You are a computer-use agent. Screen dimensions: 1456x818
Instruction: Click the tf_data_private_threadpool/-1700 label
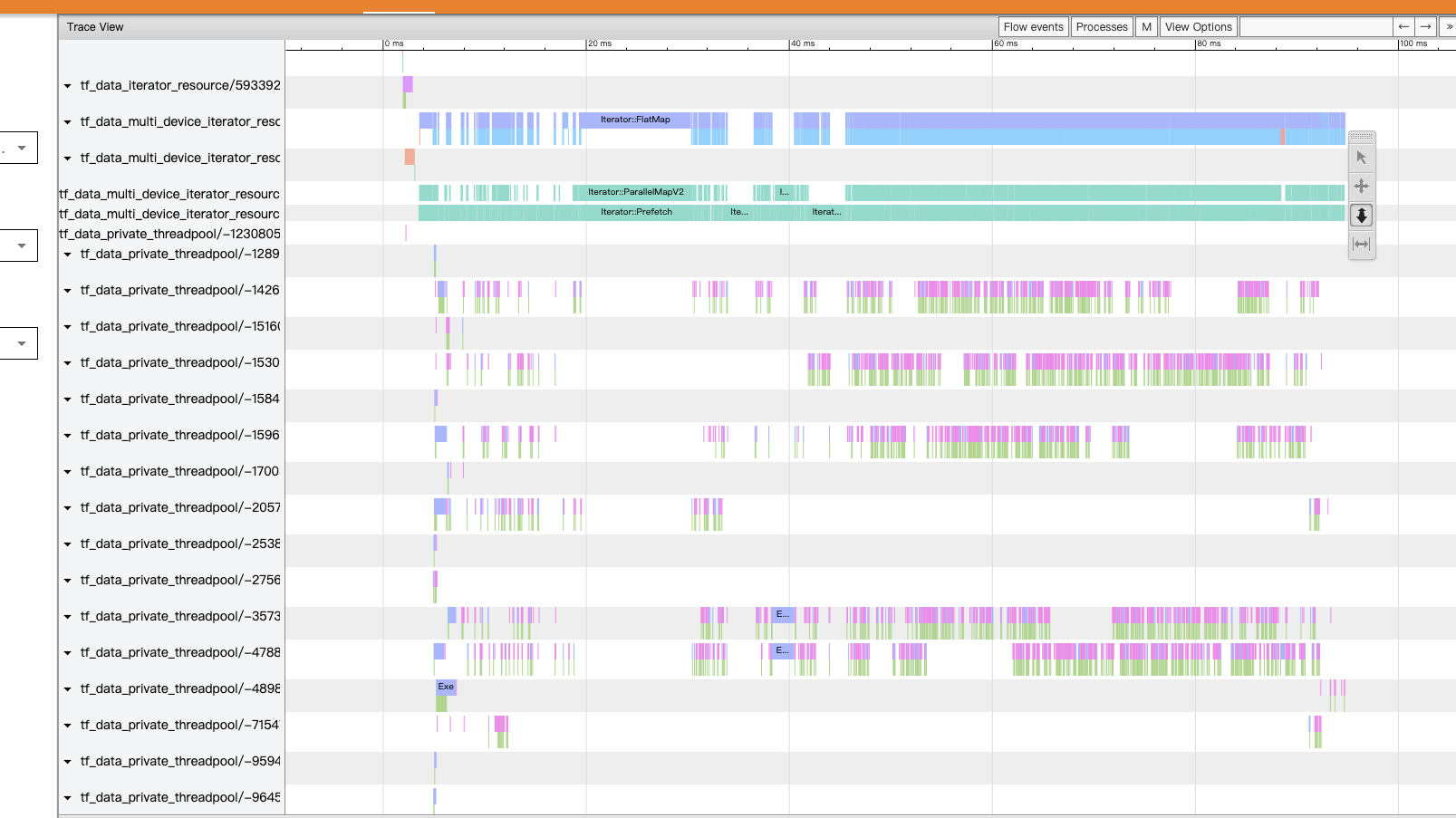tap(179, 471)
